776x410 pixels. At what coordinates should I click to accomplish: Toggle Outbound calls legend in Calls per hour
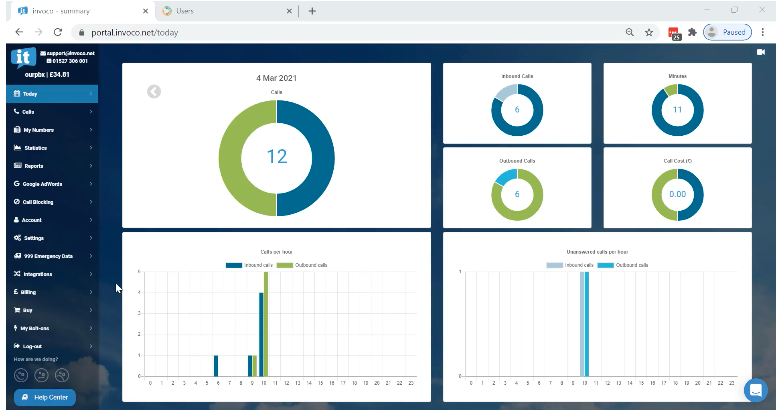(302, 265)
